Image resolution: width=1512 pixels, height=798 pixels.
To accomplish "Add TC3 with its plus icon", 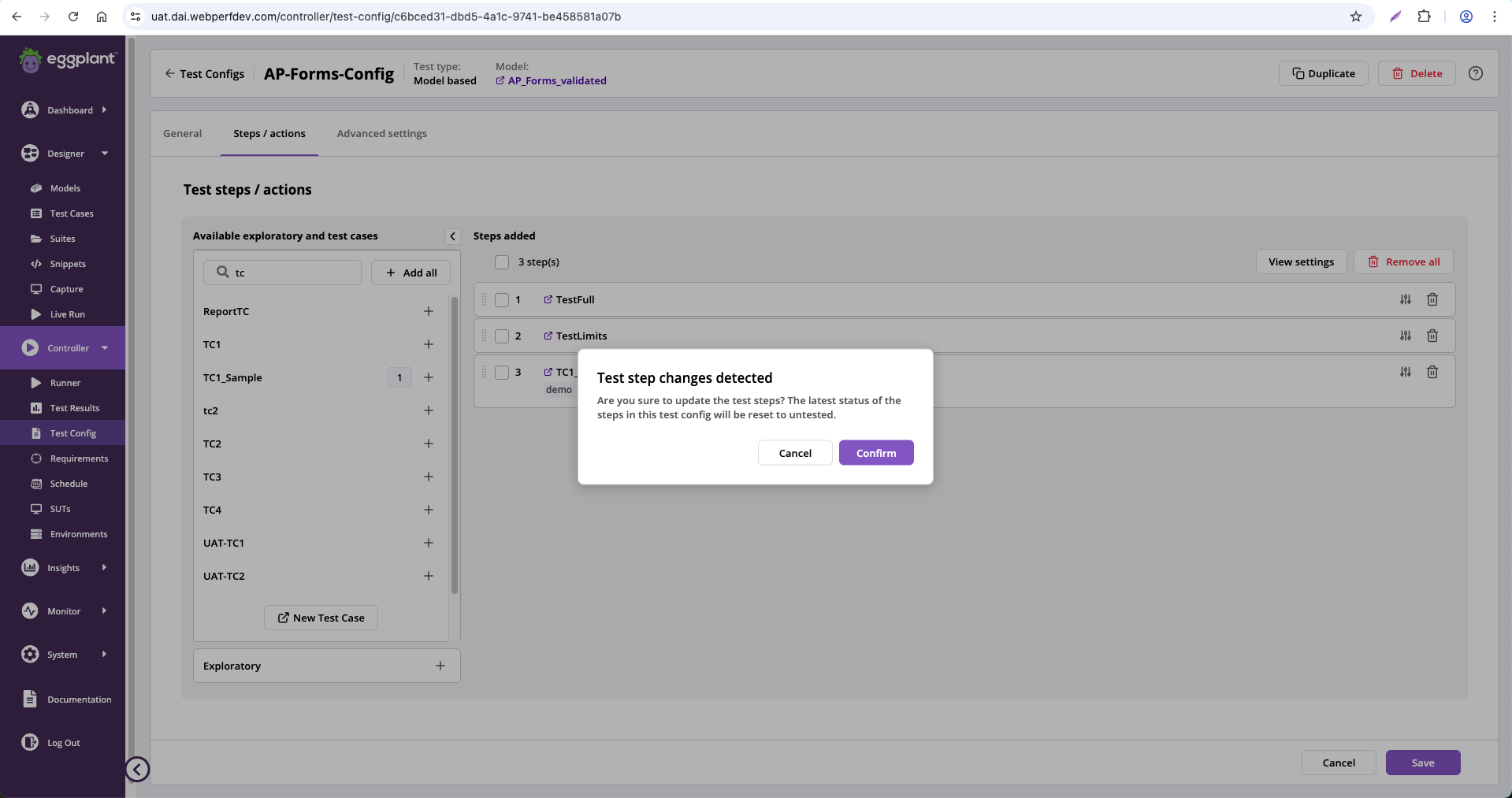I will pyautogui.click(x=429, y=477).
